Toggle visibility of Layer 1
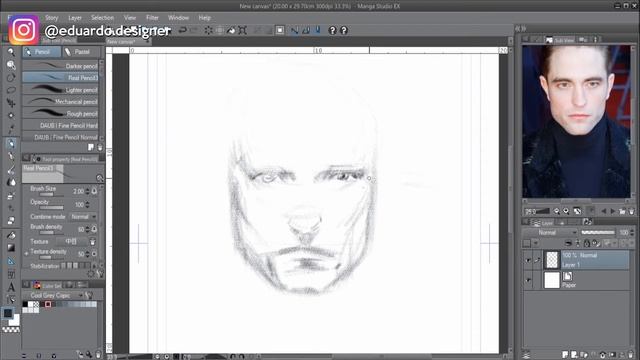Screen dimensions: 640x360 [x=528, y=260]
